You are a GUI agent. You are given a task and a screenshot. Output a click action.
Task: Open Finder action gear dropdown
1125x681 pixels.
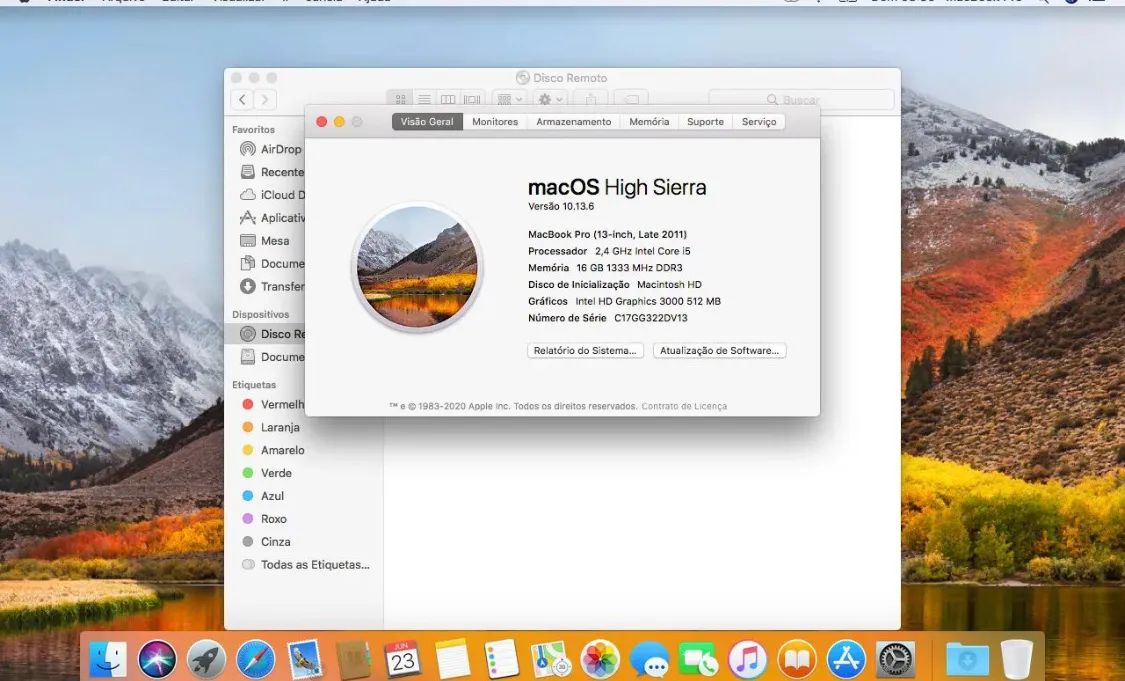(551, 99)
